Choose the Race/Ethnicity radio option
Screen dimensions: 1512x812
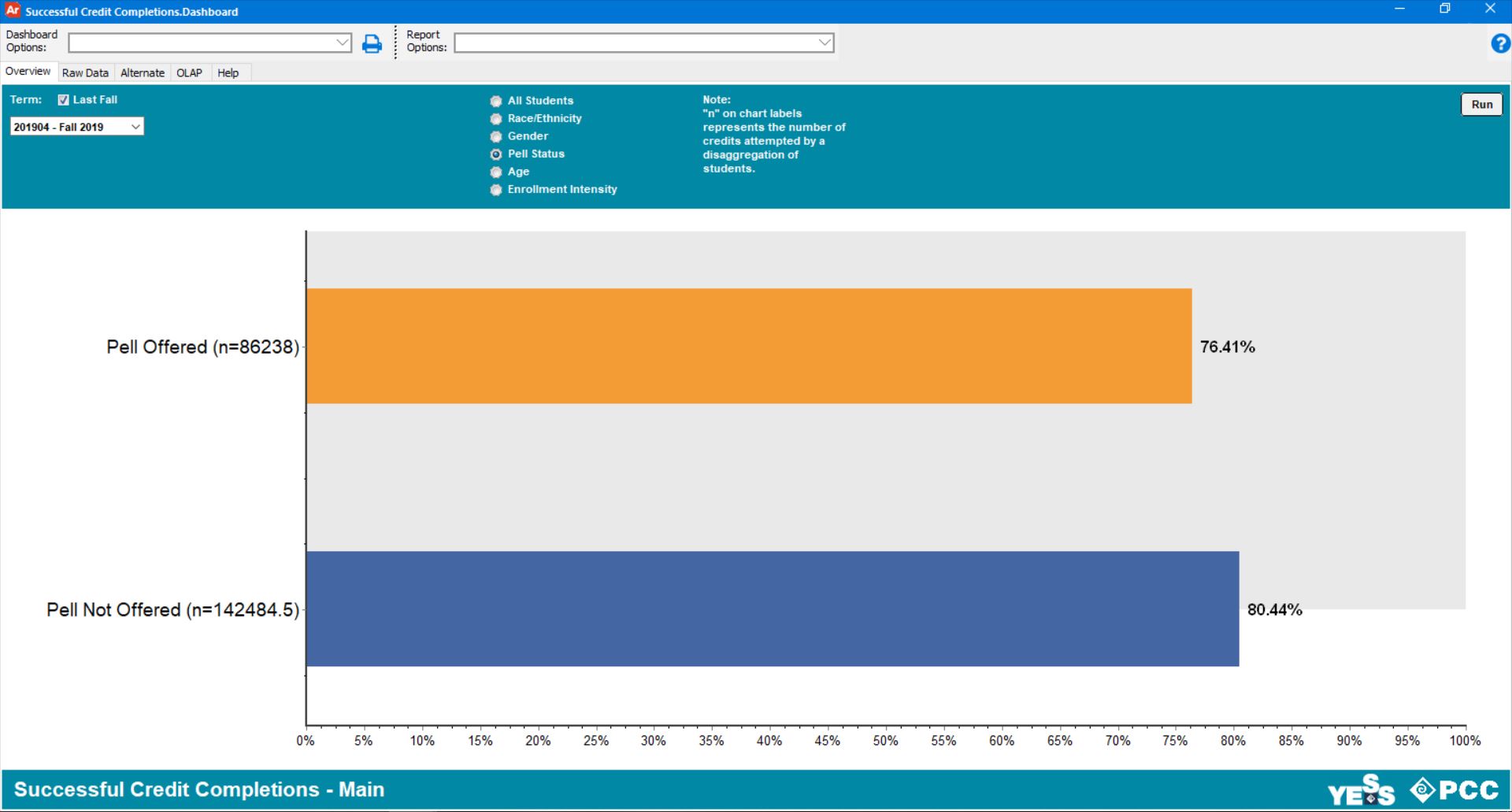[496, 119]
